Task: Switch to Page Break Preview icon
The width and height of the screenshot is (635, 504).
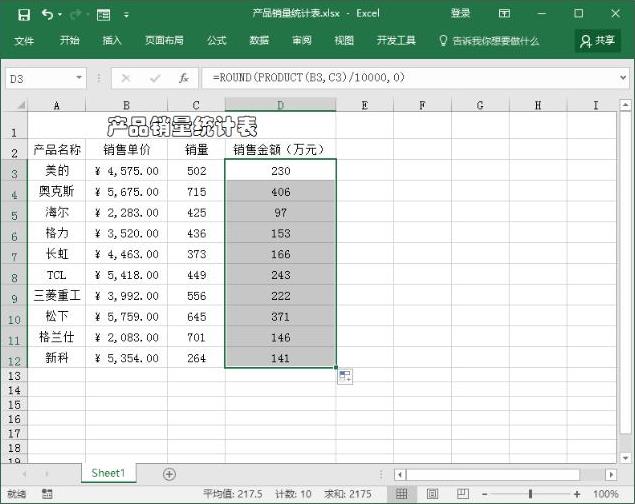Action: (x=462, y=493)
